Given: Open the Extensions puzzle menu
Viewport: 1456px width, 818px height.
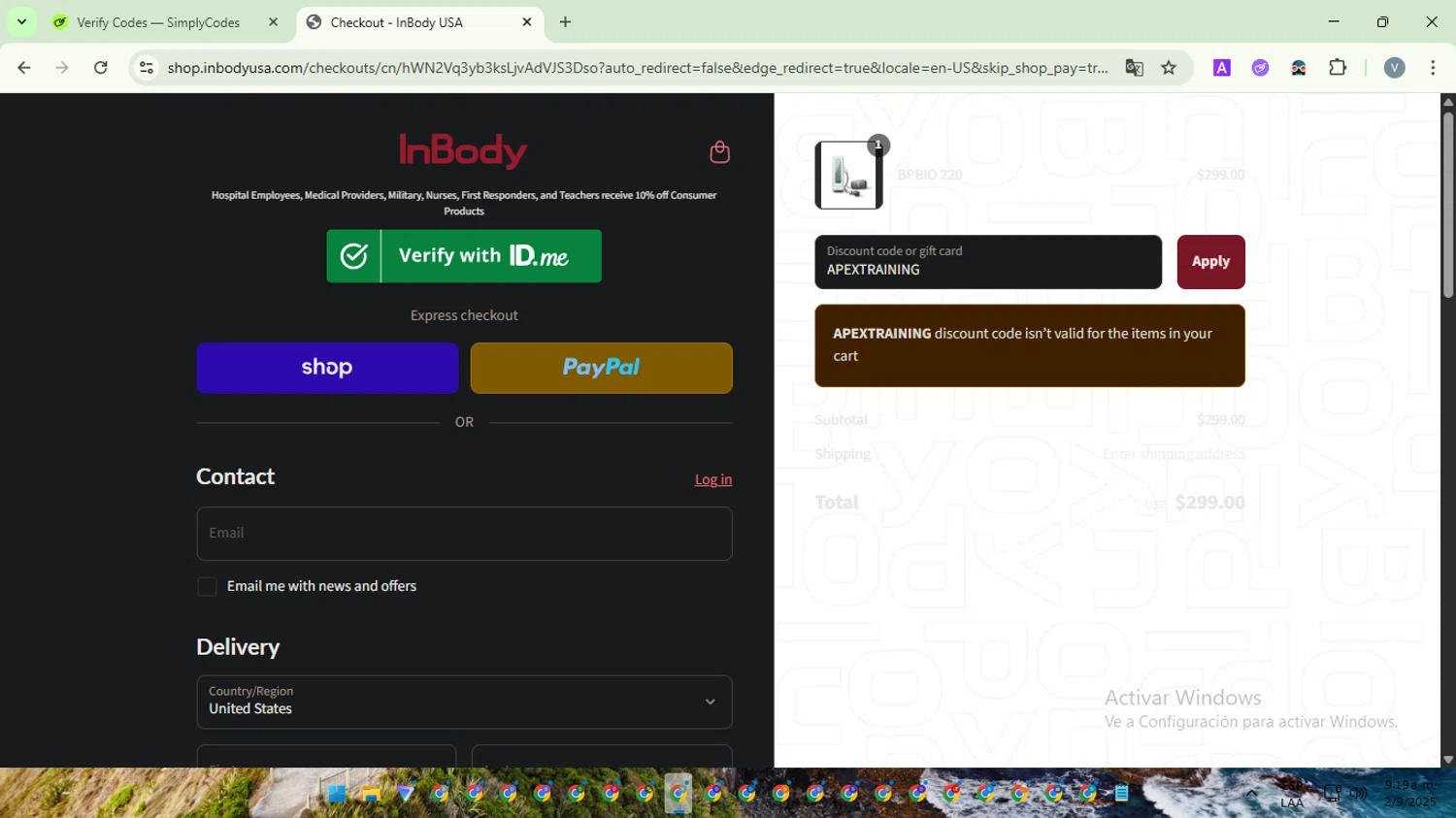Looking at the screenshot, I should click(1338, 68).
